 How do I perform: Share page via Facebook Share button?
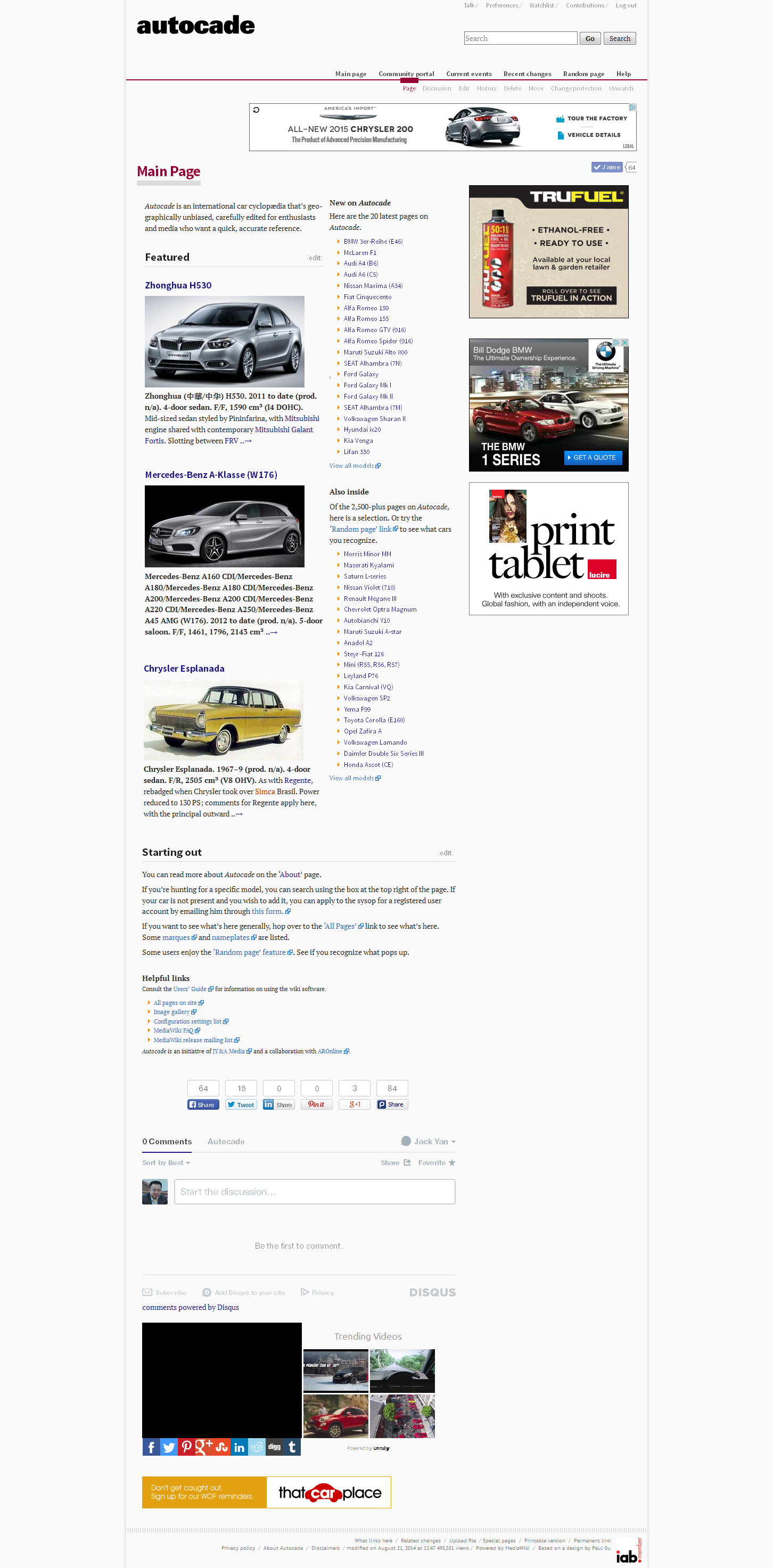[x=203, y=1104]
